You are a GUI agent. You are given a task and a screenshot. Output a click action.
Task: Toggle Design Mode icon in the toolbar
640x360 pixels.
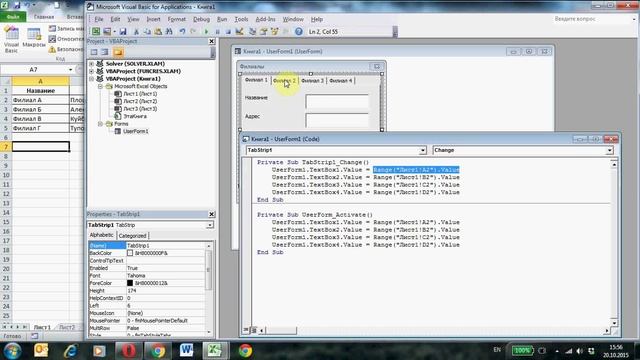240,31
